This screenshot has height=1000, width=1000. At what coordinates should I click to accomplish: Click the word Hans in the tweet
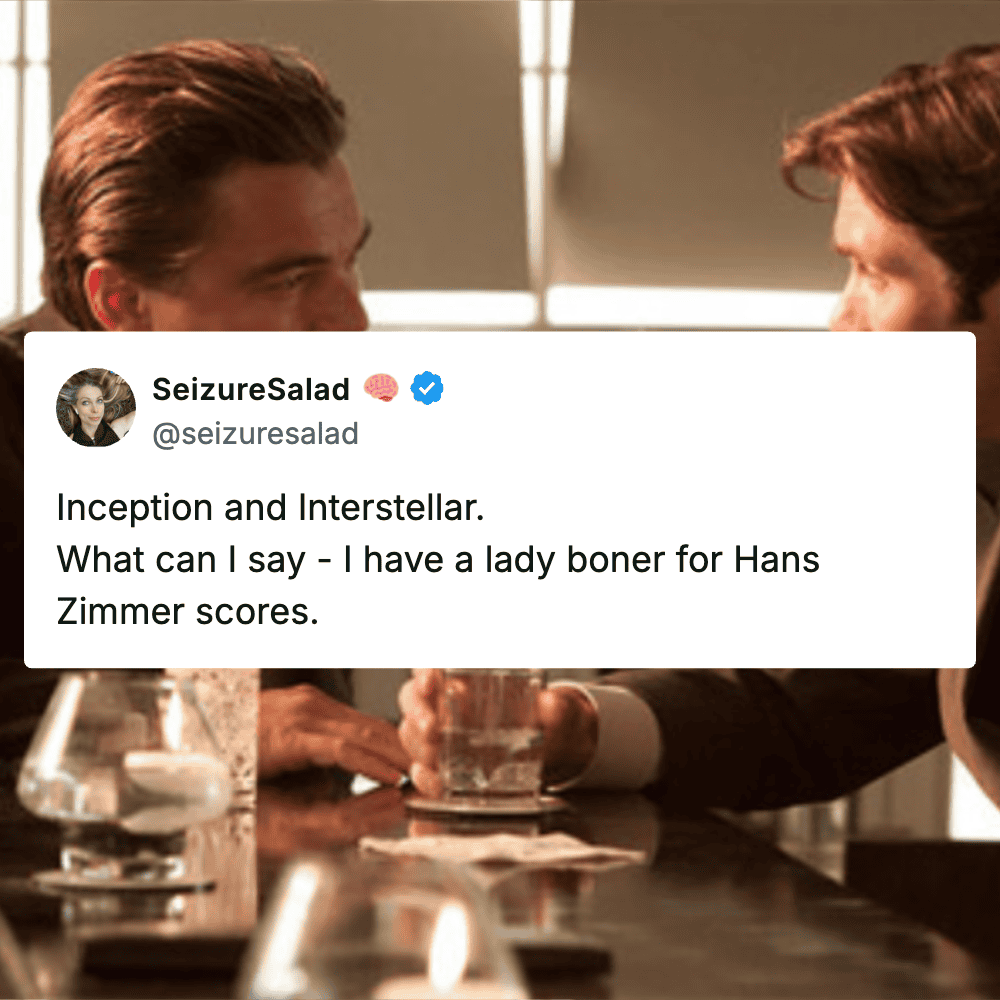777,560
